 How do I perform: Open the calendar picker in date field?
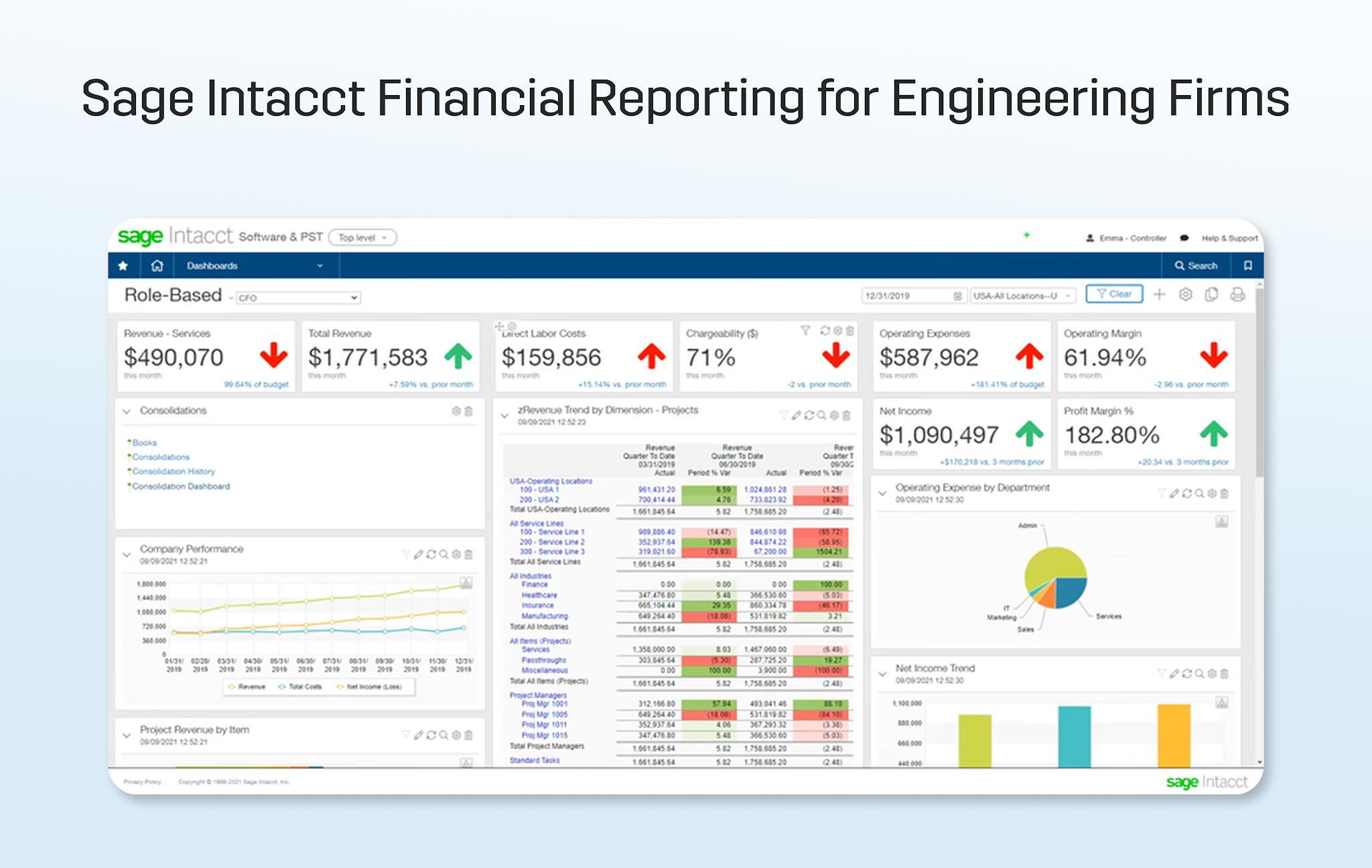click(x=957, y=296)
